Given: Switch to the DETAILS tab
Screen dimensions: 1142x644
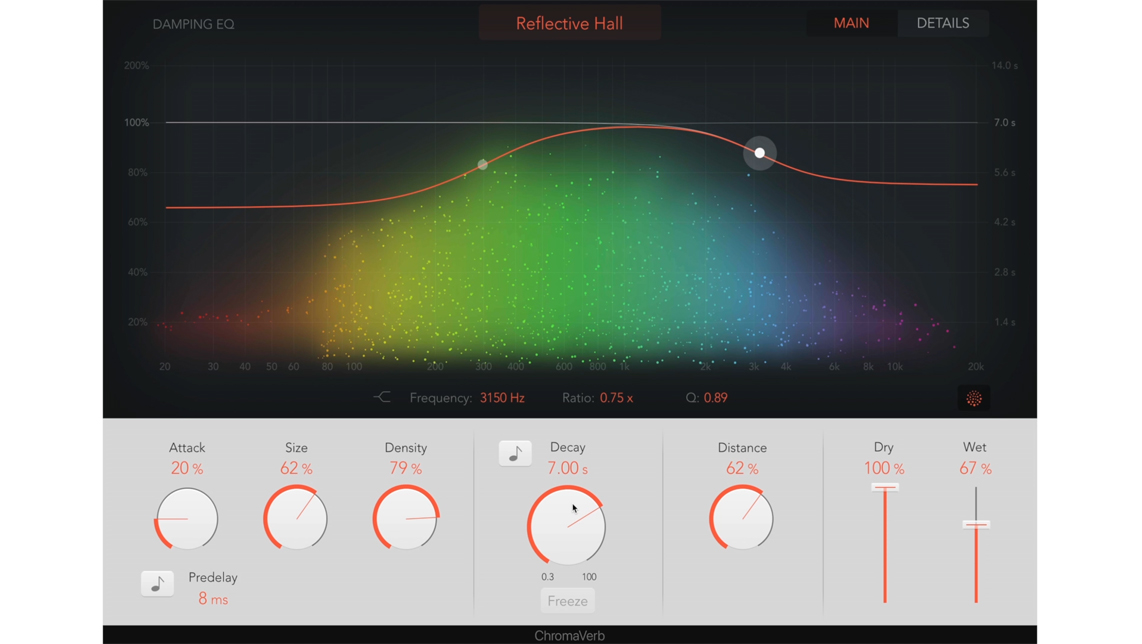Looking at the screenshot, I should [x=942, y=23].
